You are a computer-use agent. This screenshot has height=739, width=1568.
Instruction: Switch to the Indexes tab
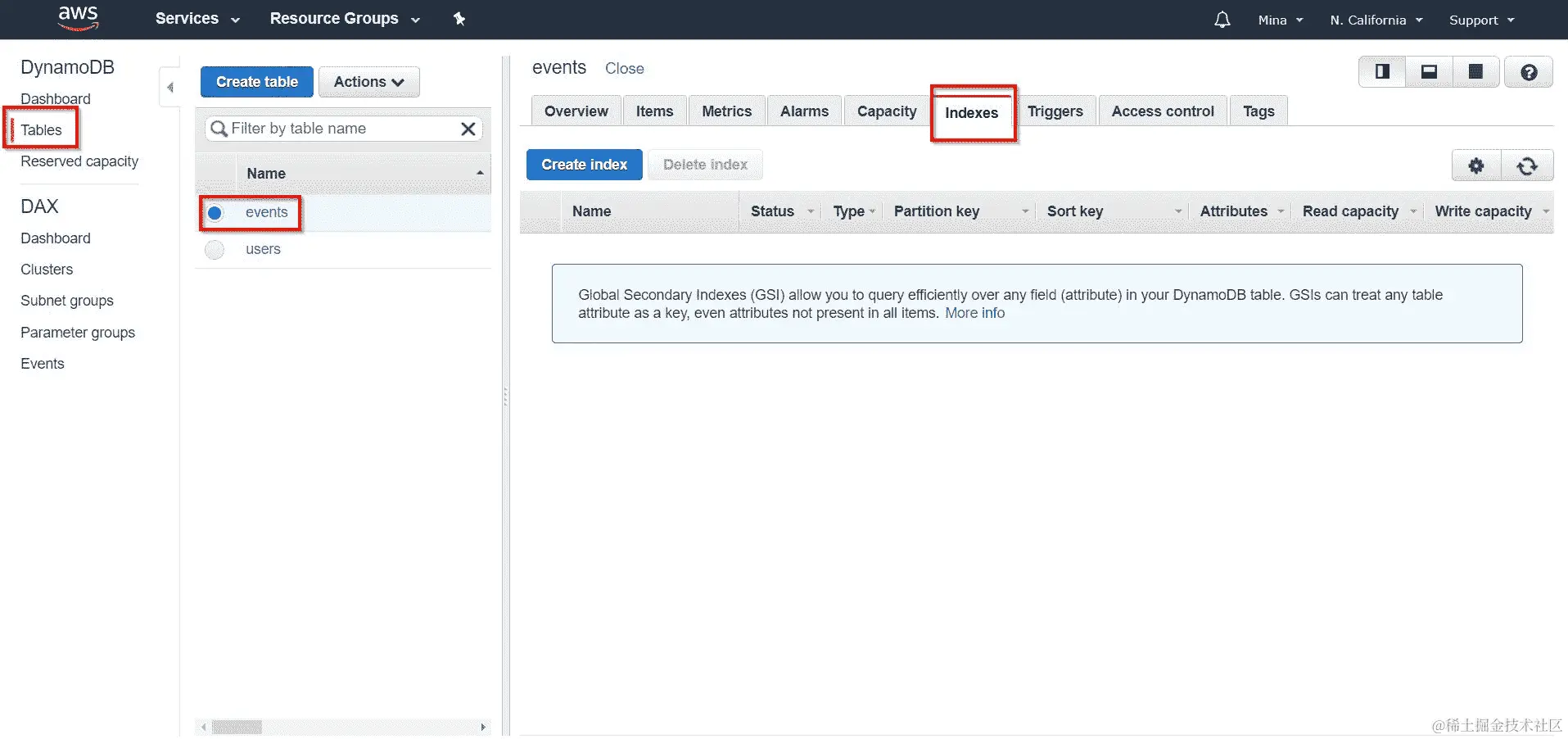[972, 113]
